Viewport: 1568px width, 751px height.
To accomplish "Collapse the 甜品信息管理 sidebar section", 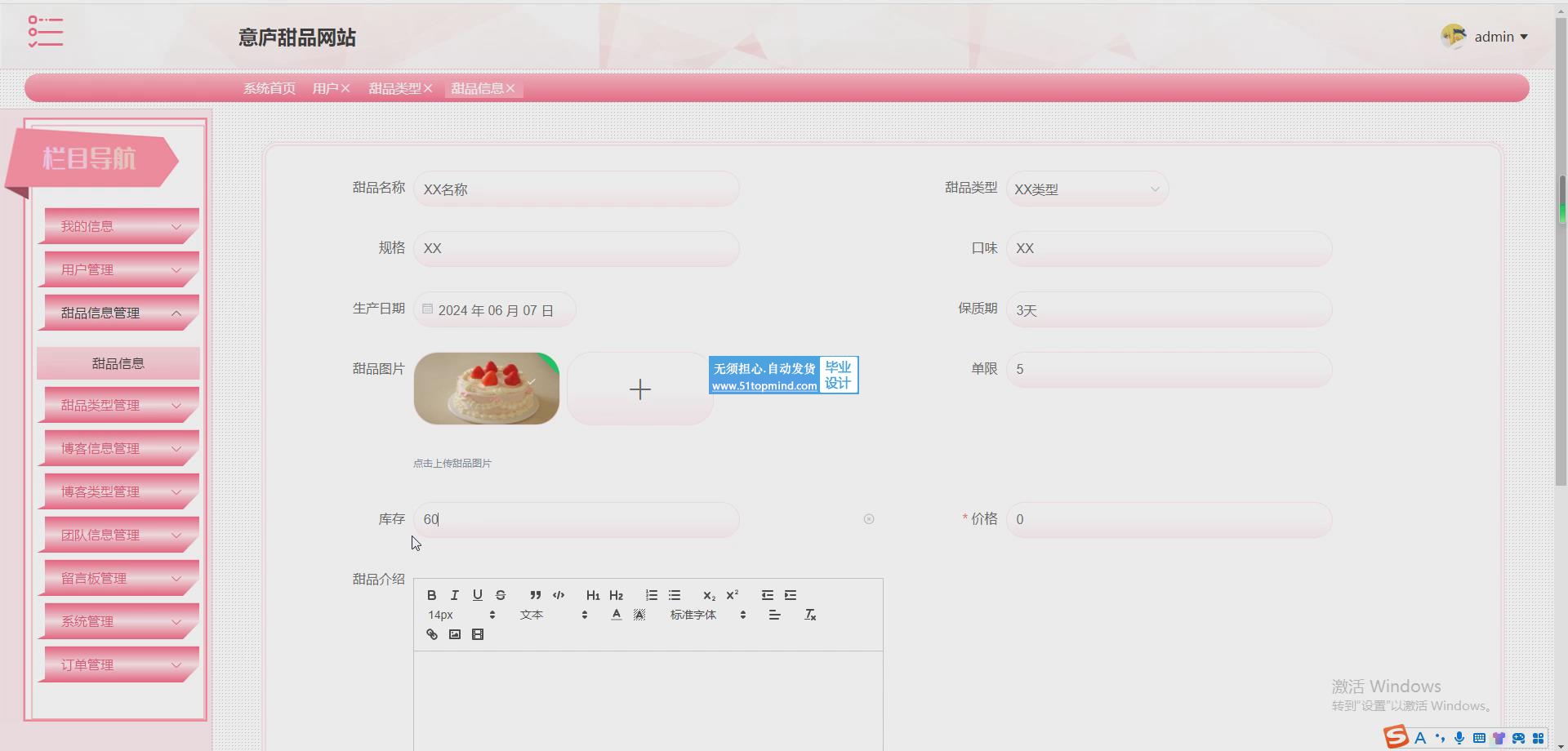I will click(118, 313).
